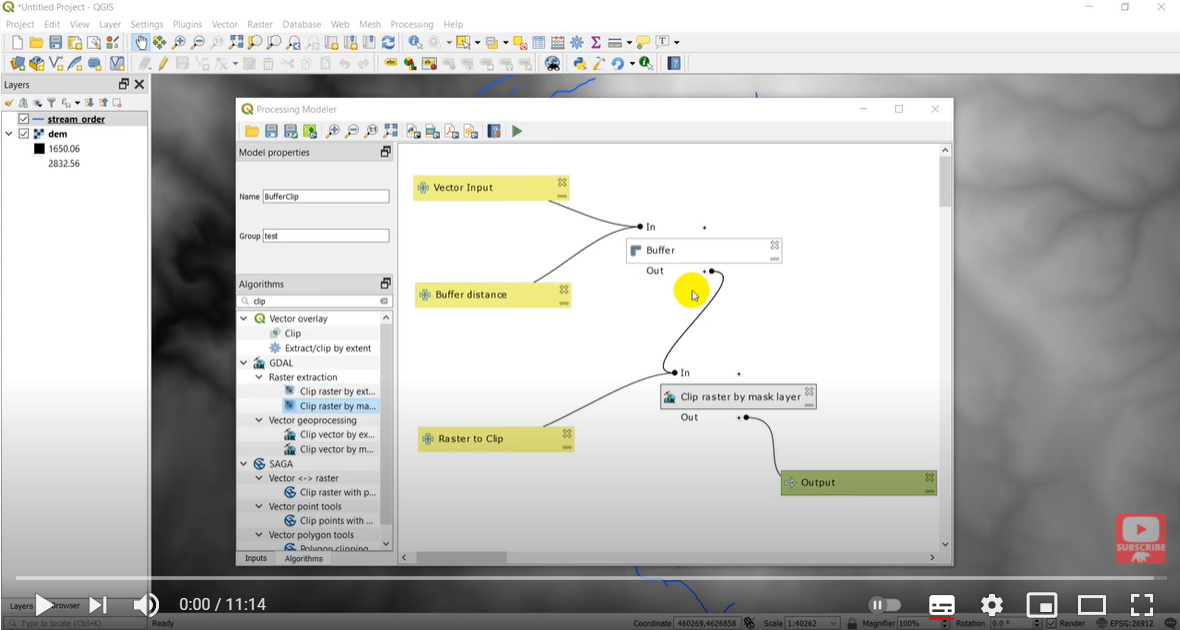Run the model in Processing Modeler
Image resolution: width=1180 pixels, height=630 pixels.
[517, 131]
